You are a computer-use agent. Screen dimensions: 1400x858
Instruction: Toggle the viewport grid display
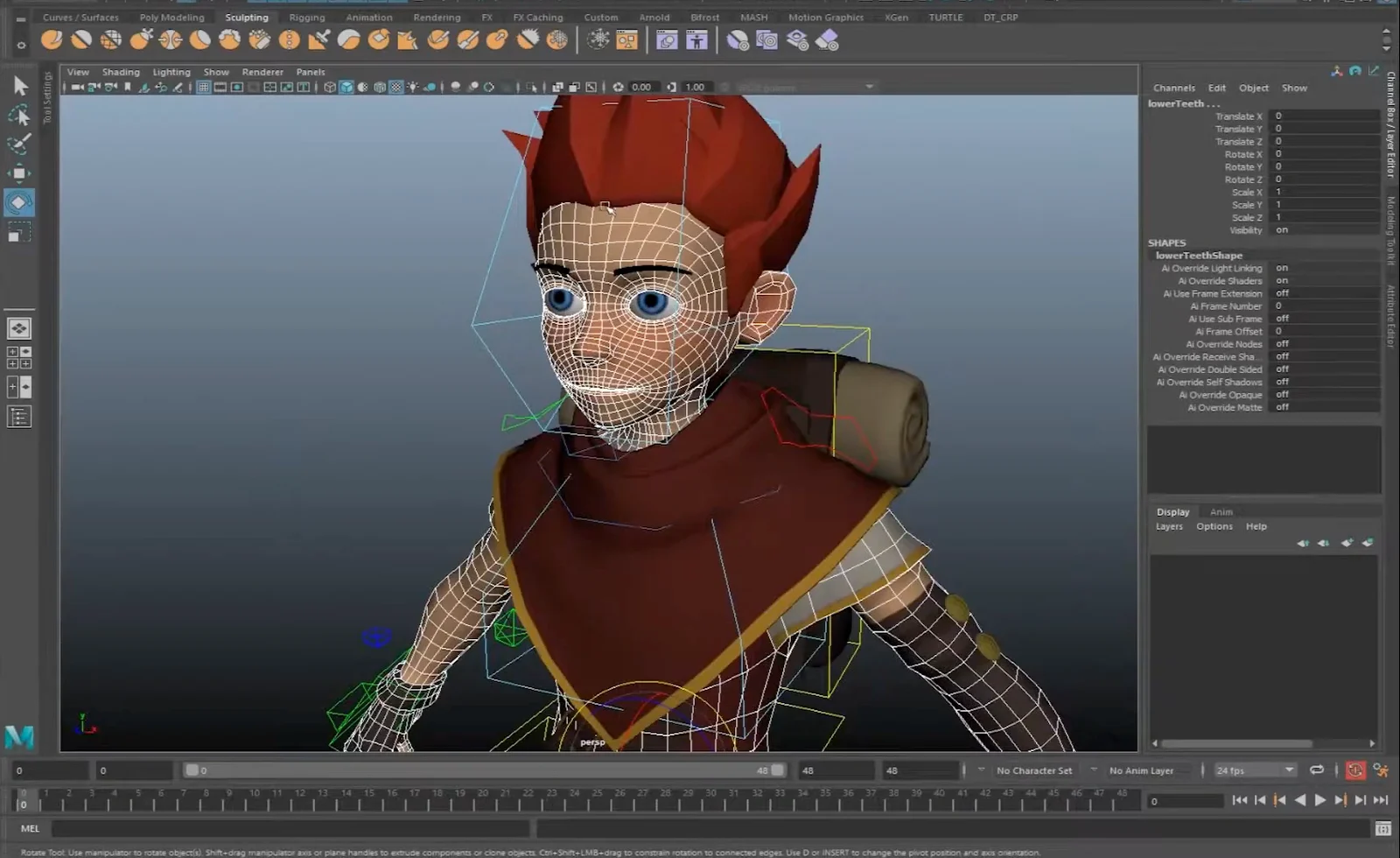pyautogui.click(x=204, y=87)
